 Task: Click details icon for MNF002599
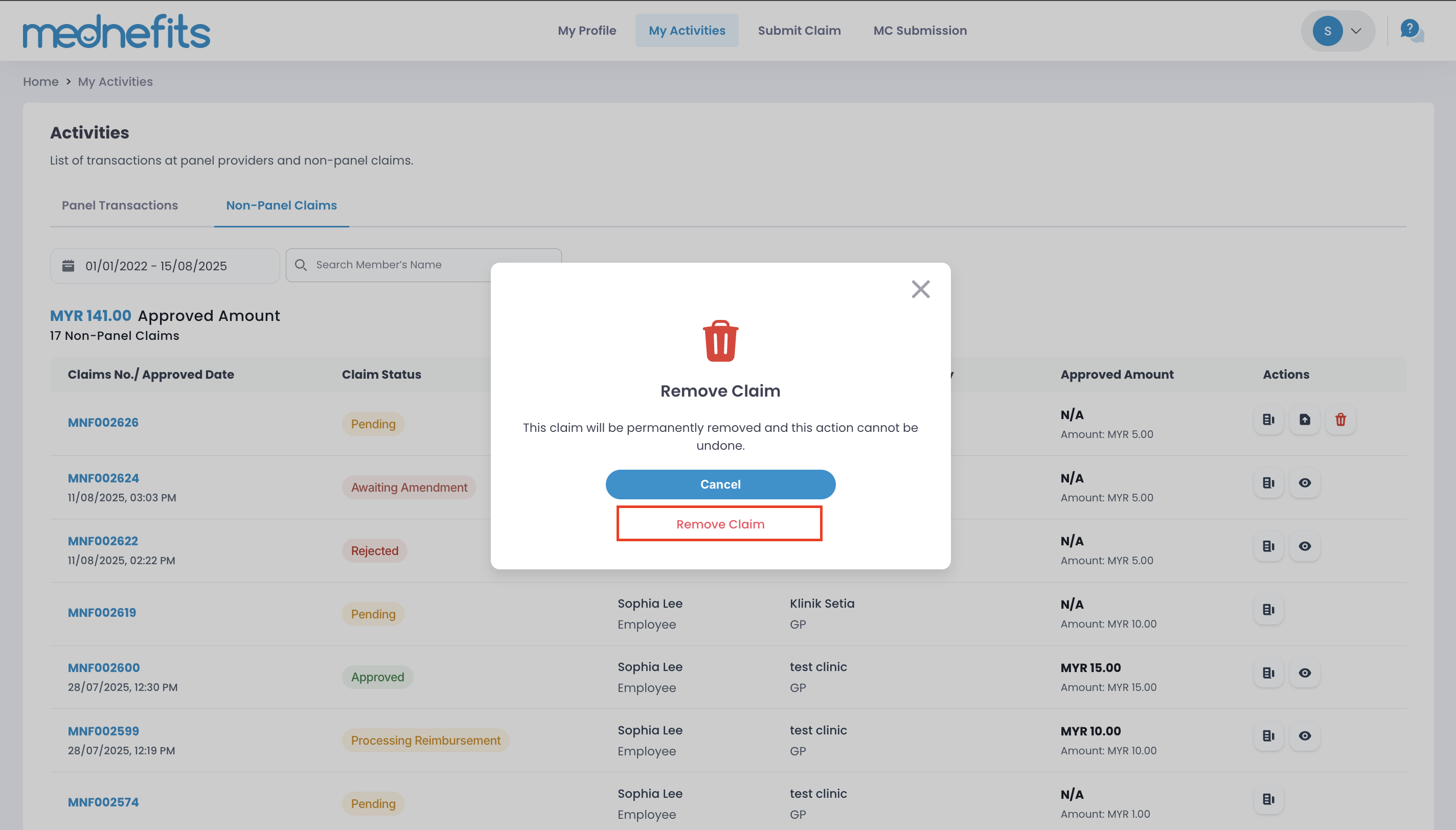tap(1268, 736)
